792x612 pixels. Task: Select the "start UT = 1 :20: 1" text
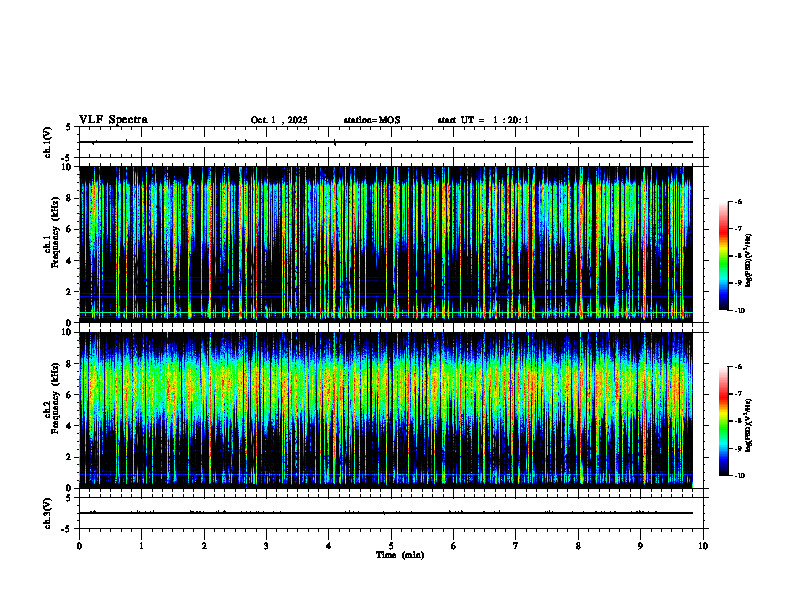coord(483,120)
